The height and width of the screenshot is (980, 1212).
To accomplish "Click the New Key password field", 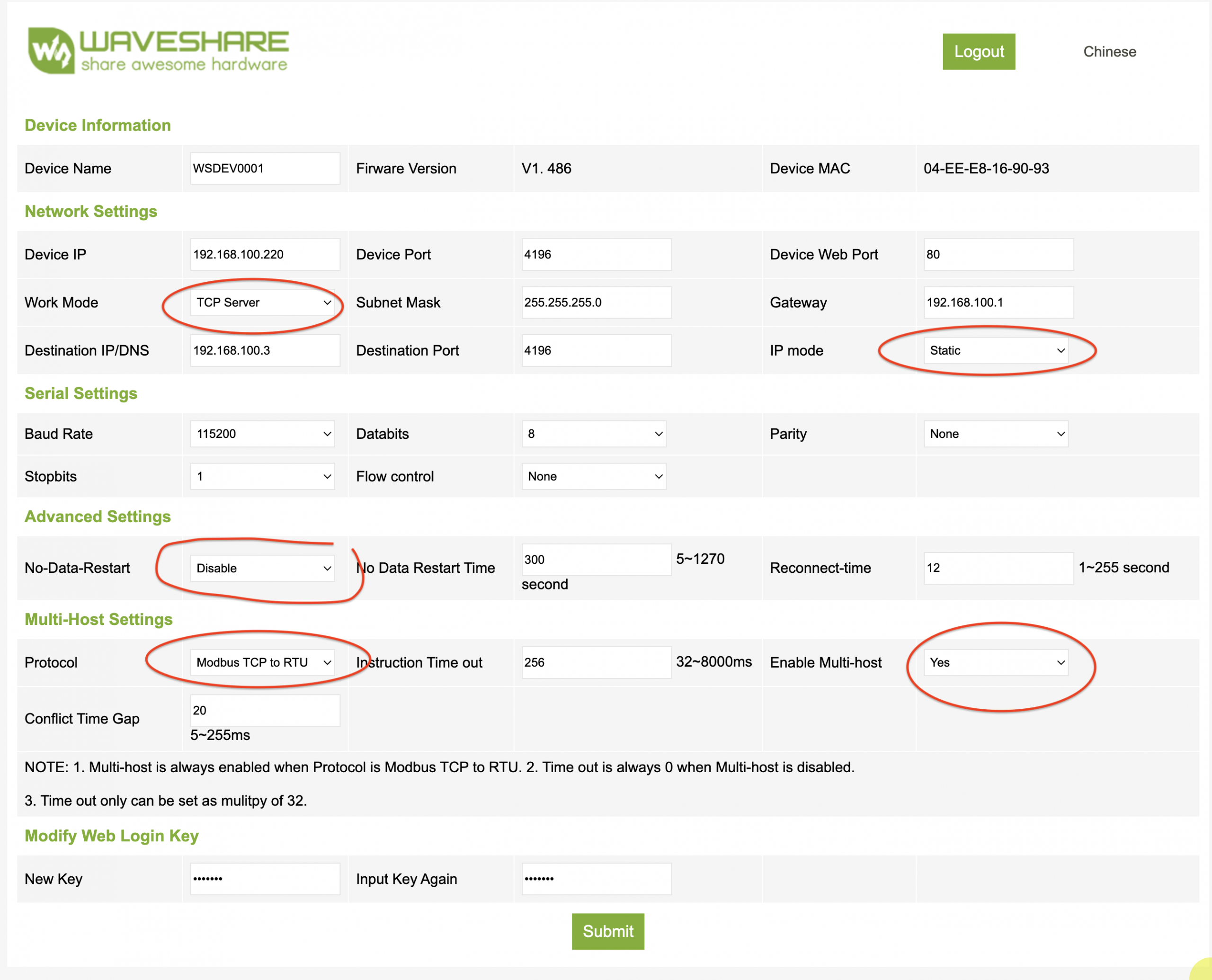I will click(x=265, y=878).
